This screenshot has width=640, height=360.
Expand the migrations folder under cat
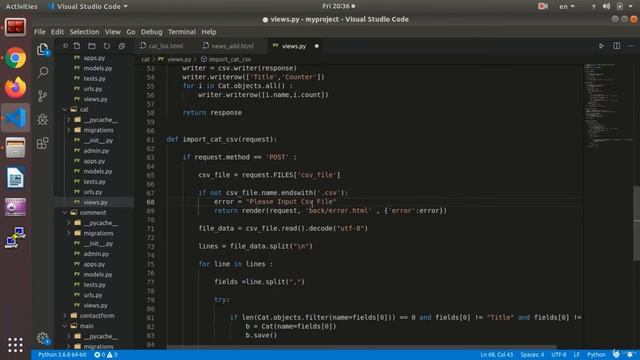[69, 130]
